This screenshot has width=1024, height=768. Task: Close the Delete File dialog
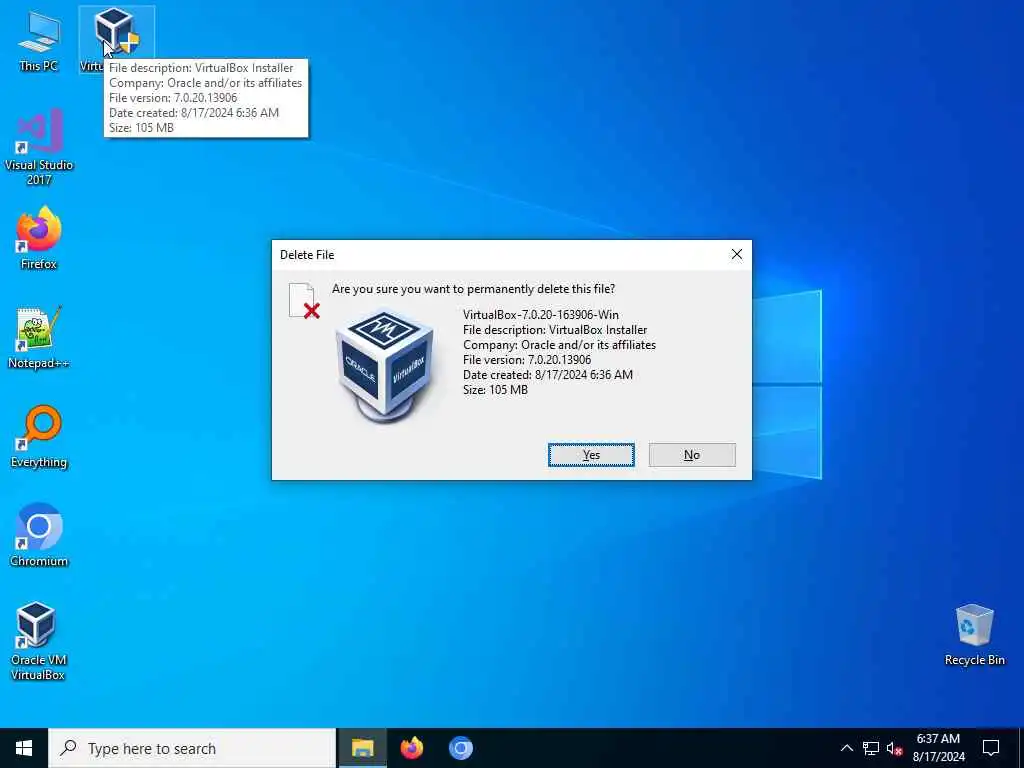pyautogui.click(x=737, y=255)
